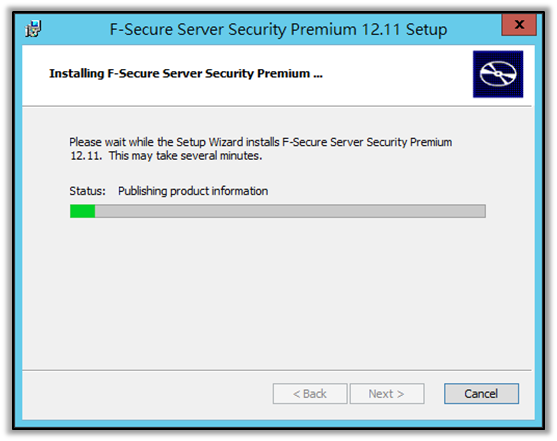Image resolution: width=557 pixels, height=441 pixels.
Task: Click the separator line below the header banner
Action: [x=277, y=106]
